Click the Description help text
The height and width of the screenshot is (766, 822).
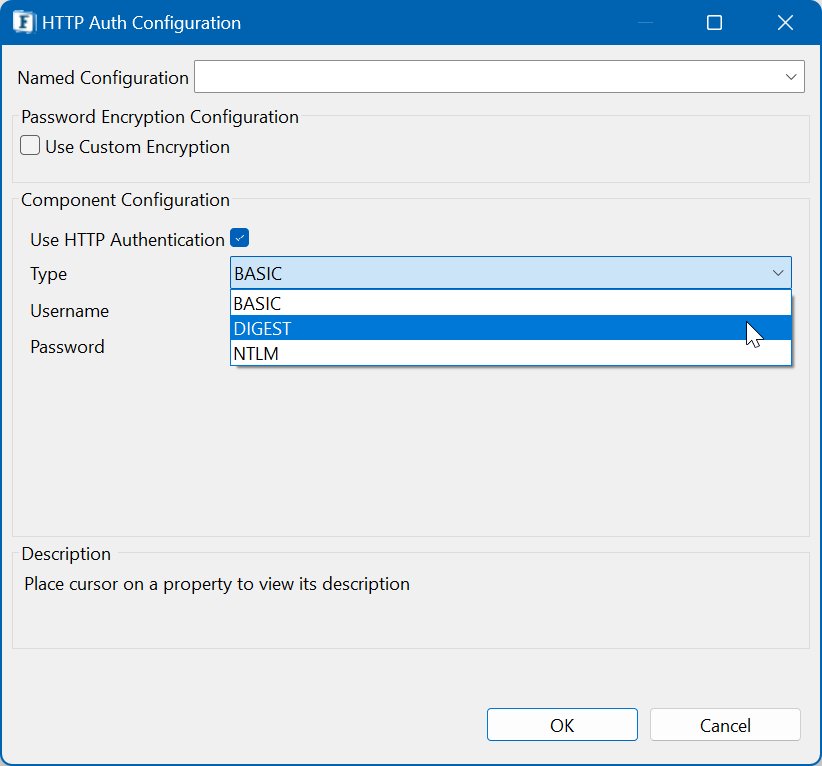pos(217,584)
